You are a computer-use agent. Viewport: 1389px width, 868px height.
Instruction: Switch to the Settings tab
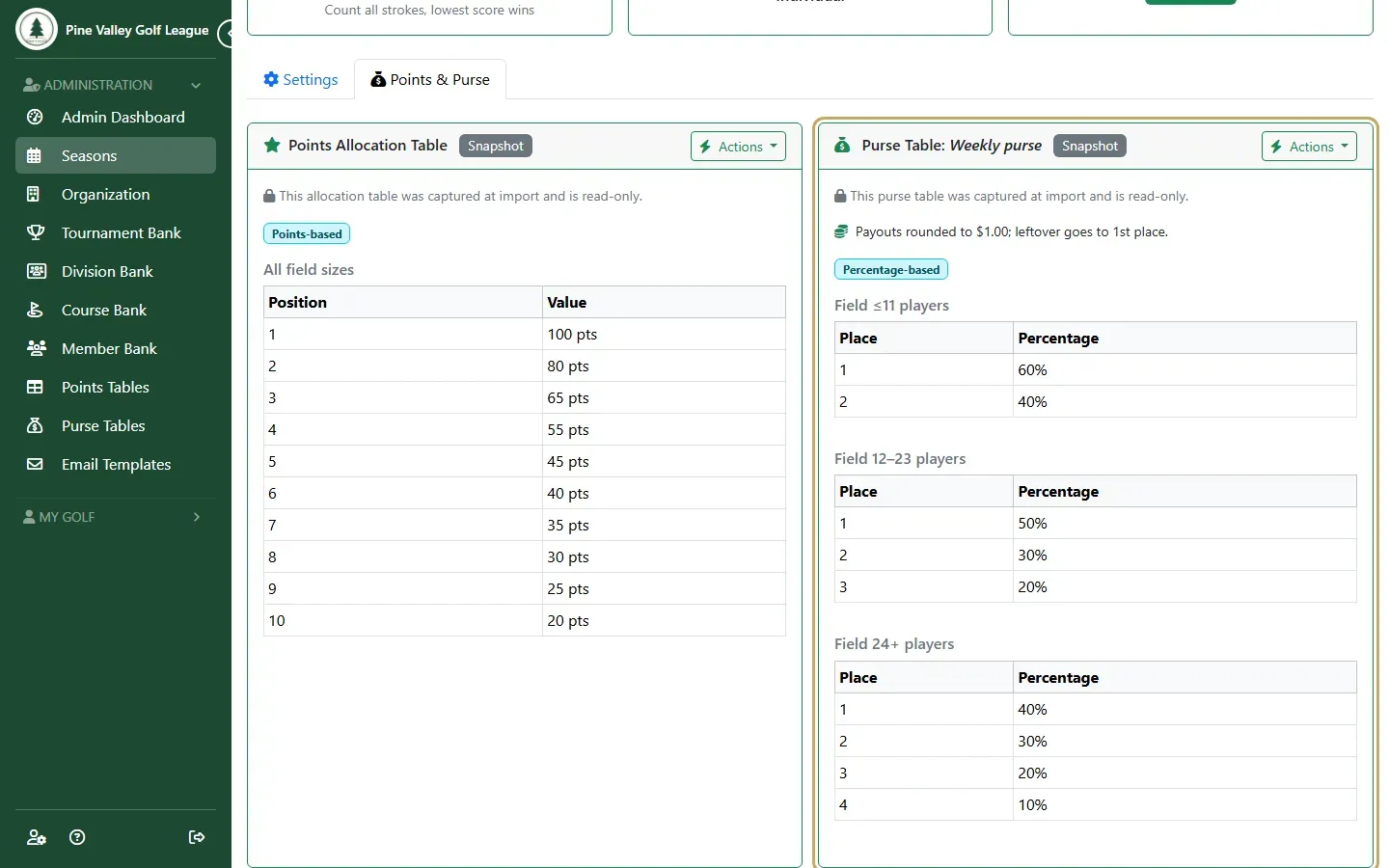pyautogui.click(x=301, y=79)
